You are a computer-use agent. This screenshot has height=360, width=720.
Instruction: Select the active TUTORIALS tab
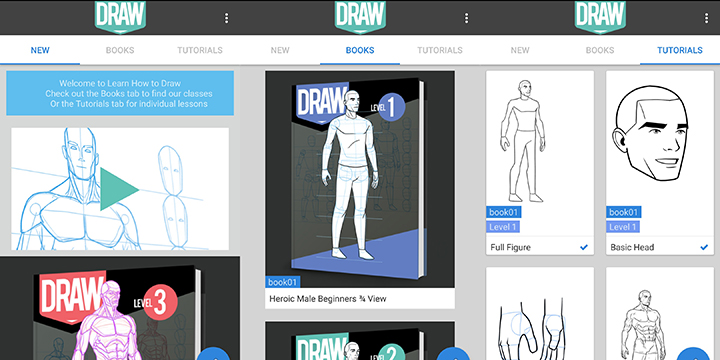click(680, 50)
